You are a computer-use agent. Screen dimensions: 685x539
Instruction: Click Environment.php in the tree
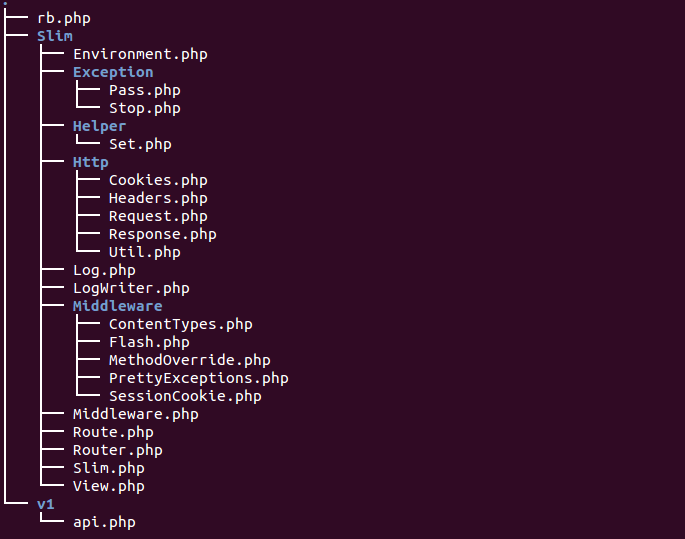coord(140,54)
